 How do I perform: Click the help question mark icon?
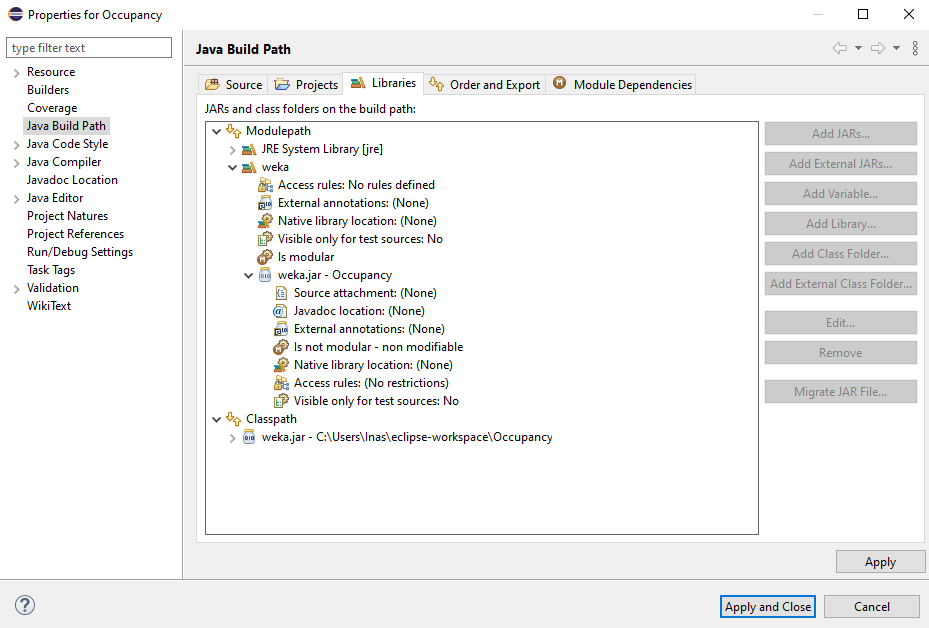(25, 605)
